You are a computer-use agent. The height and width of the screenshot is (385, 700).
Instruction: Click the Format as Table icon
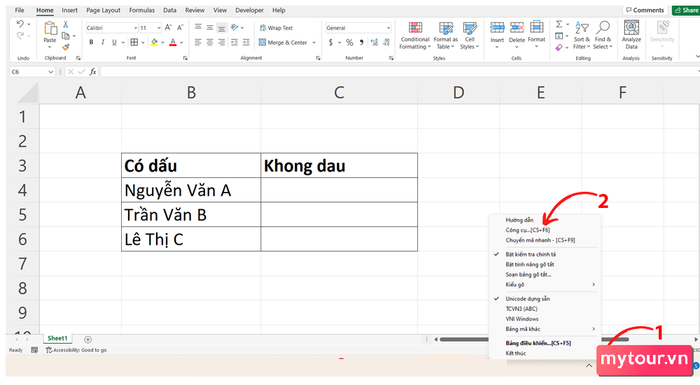point(446,36)
